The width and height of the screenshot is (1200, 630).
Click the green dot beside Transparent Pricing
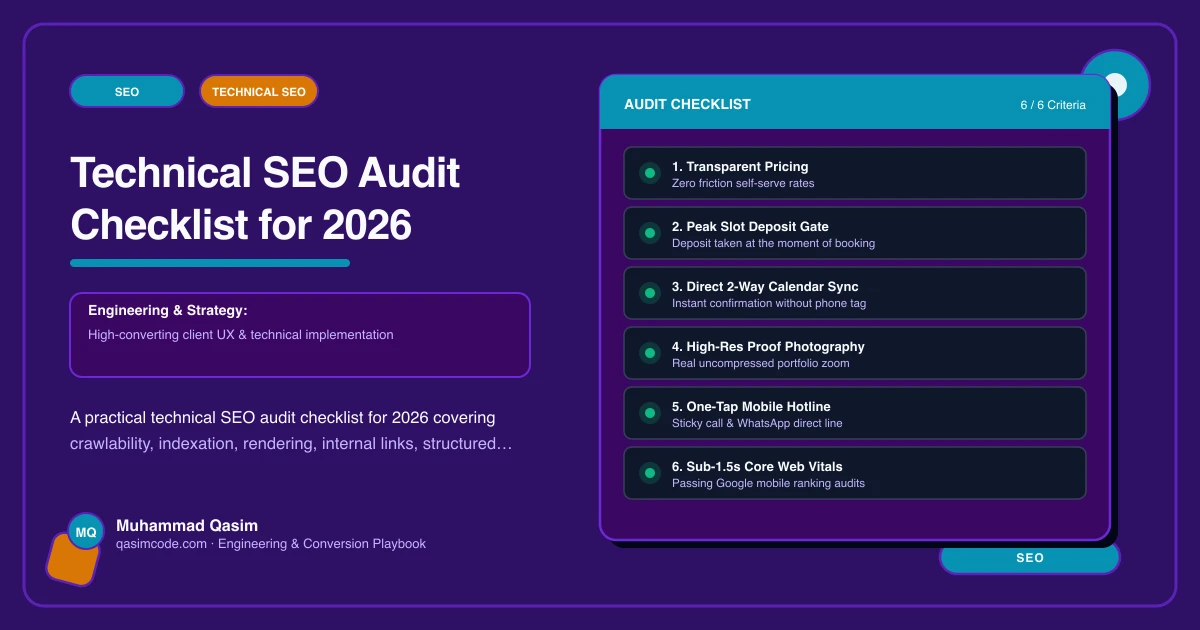(649, 173)
